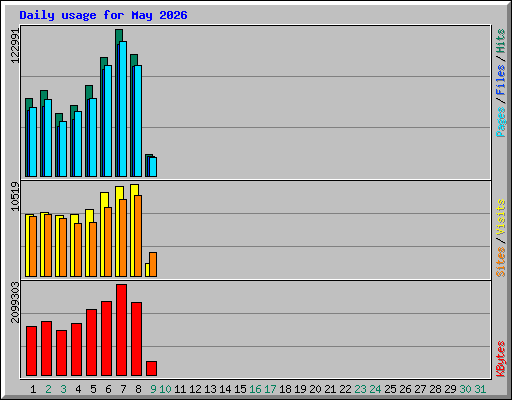
Task: Click the orange Sites bar for day 6
Action: 108,242
